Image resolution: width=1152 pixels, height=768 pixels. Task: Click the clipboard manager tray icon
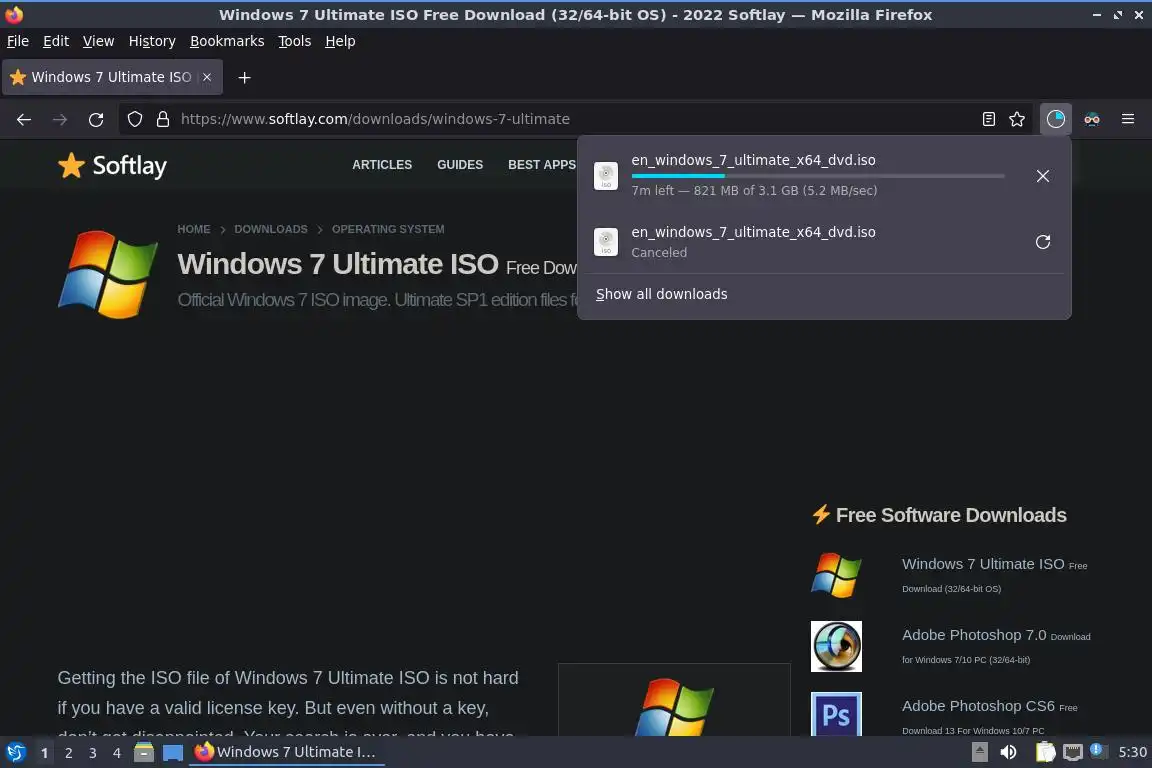[1045, 752]
